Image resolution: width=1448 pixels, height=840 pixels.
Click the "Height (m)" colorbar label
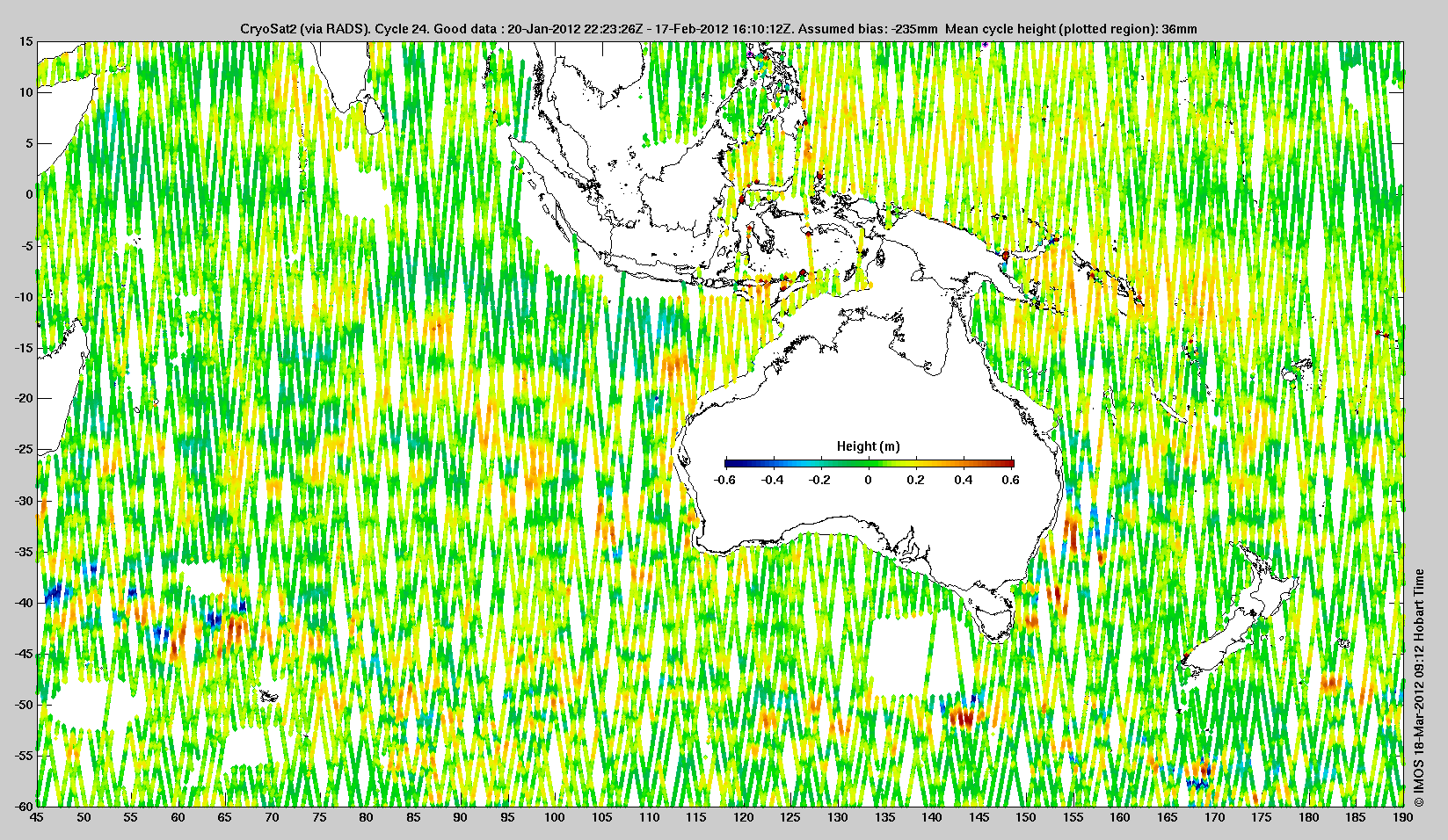click(x=869, y=446)
